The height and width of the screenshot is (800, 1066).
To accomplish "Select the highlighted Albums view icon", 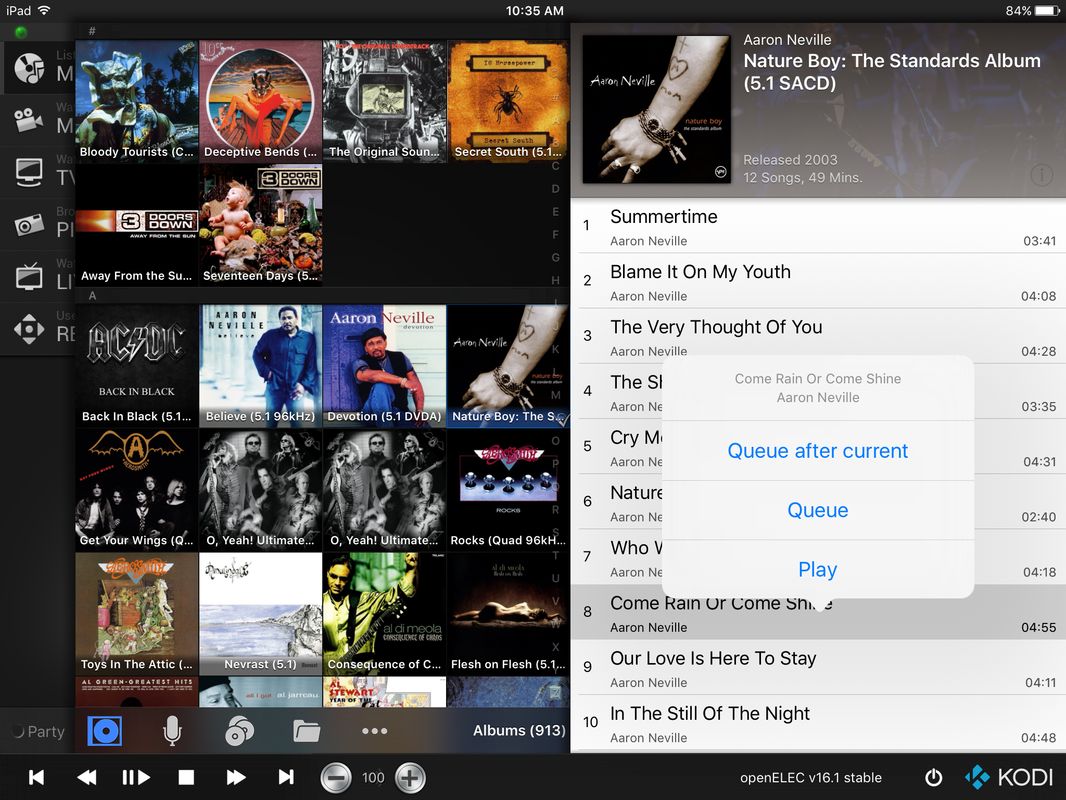I will (x=104, y=731).
